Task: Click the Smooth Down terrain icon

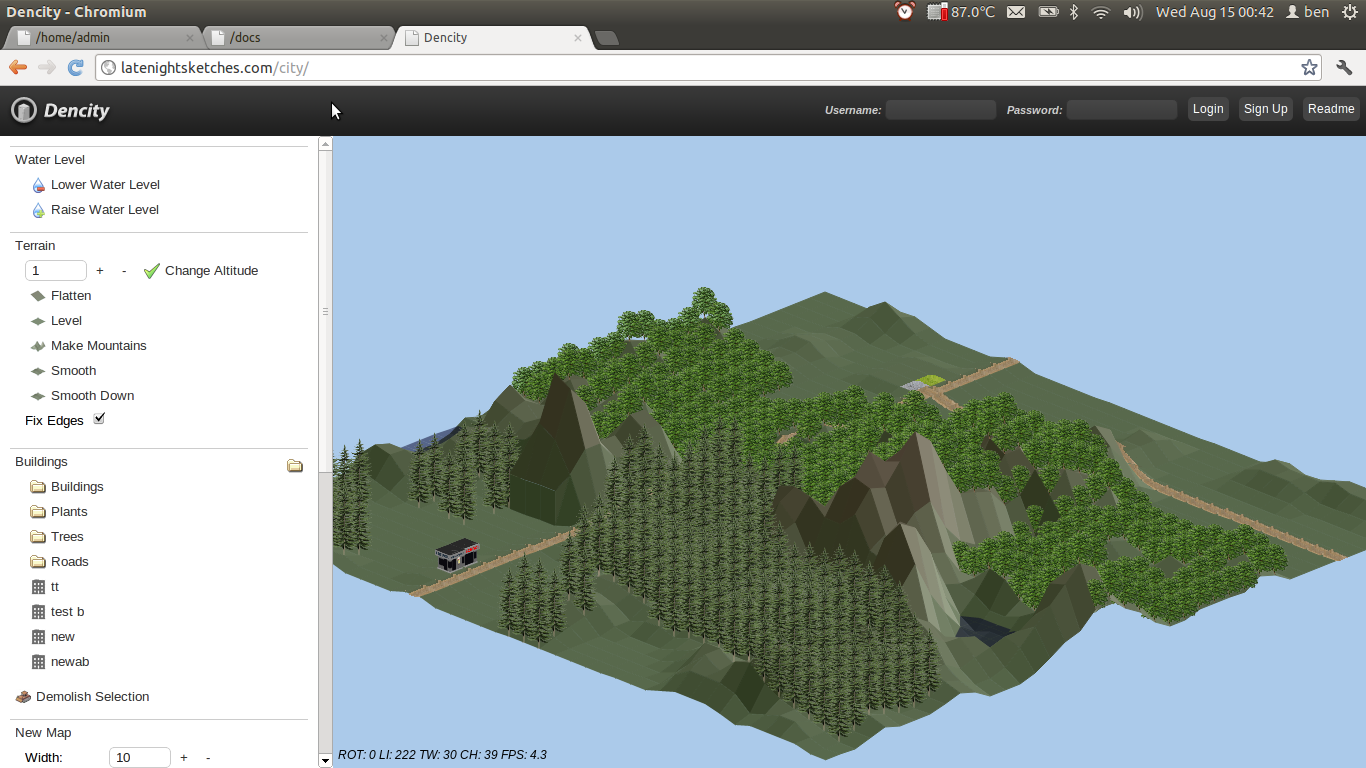Action: (39, 396)
